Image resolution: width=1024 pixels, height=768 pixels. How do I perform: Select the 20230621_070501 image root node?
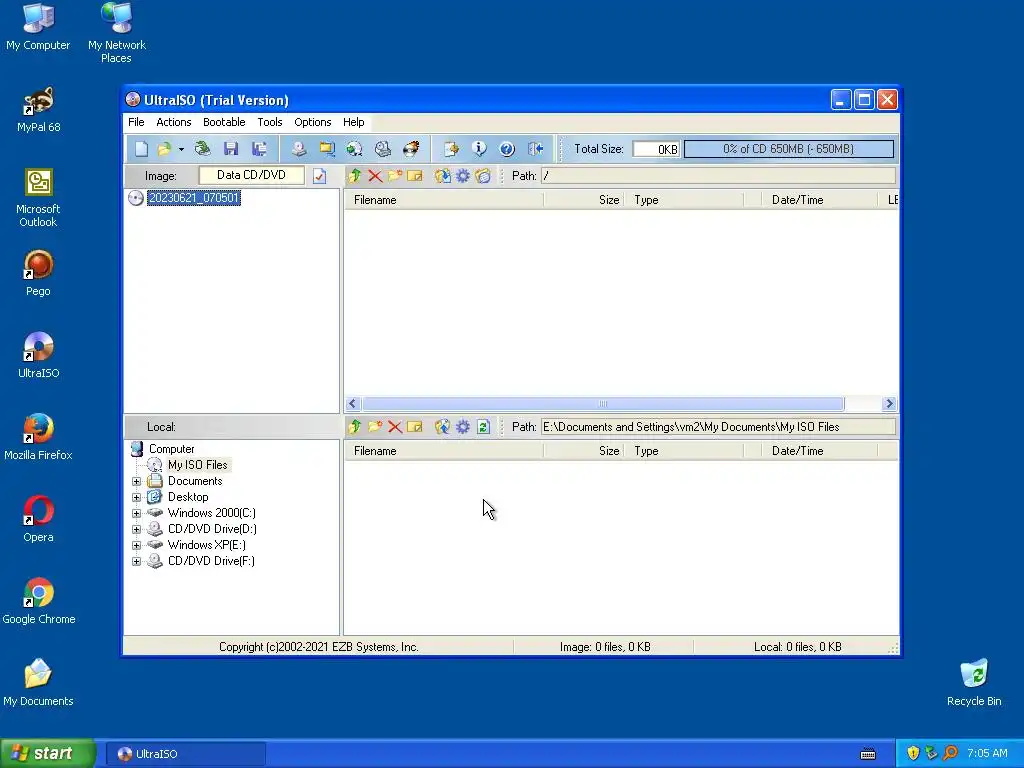pyautogui.click(x=194, y=198)
